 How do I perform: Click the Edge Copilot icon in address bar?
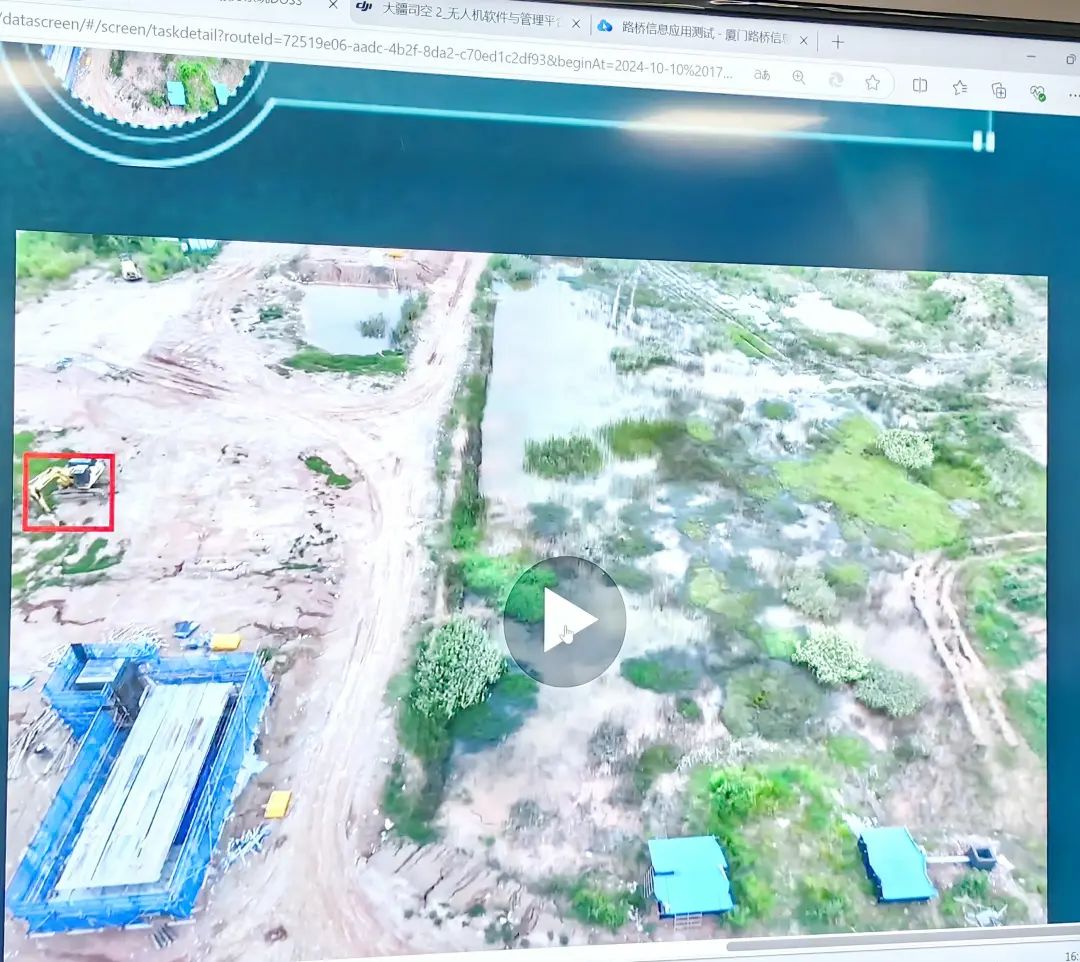click(x=836, y=80)
